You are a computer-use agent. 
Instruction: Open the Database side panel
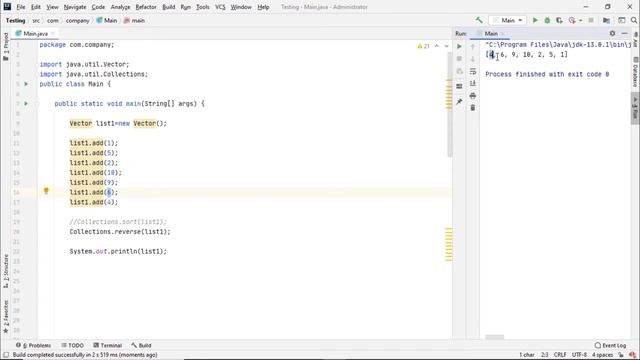pos(635,71)
